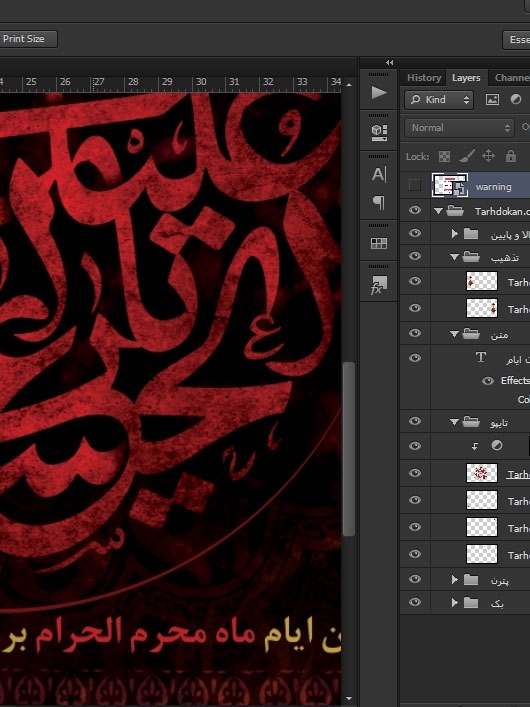Click the تذهیب group folder icon
The image size is (530, 707).
coord(471,257)
